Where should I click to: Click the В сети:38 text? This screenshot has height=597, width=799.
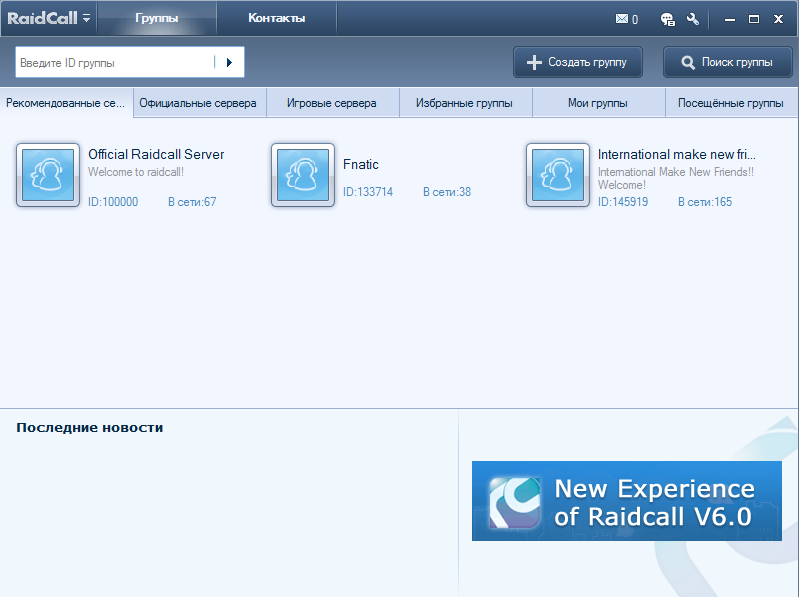(447, 192)
